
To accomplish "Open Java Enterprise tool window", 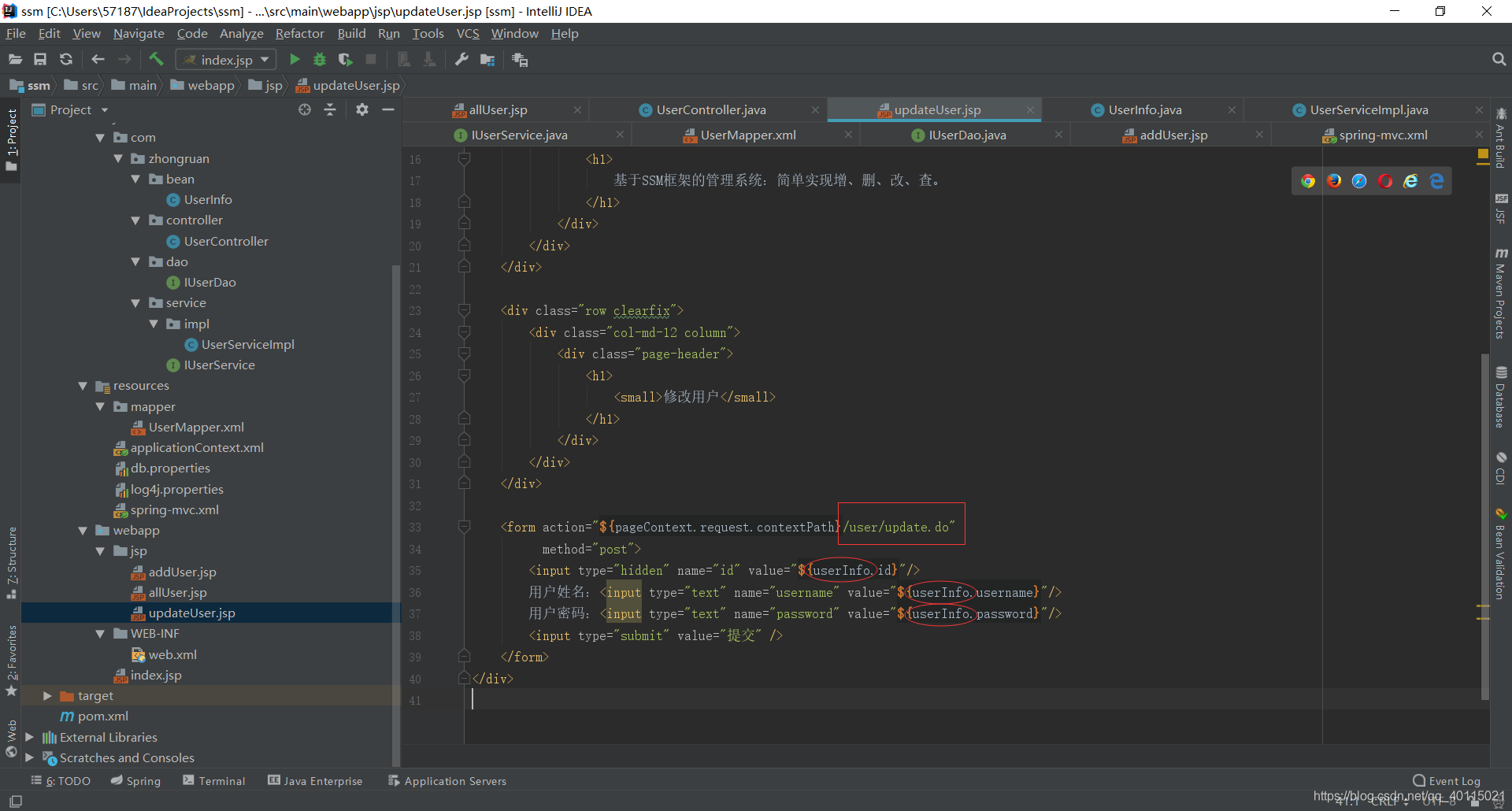I will click(x=315, y=780).
